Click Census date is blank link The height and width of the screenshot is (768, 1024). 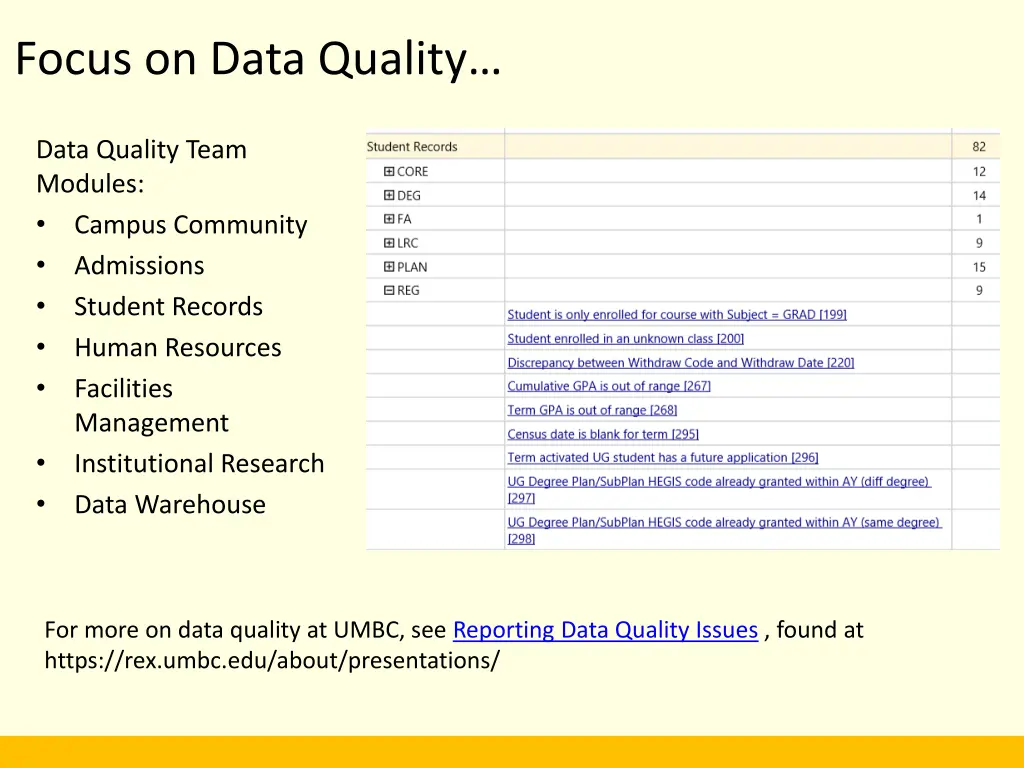pos(602,434)
